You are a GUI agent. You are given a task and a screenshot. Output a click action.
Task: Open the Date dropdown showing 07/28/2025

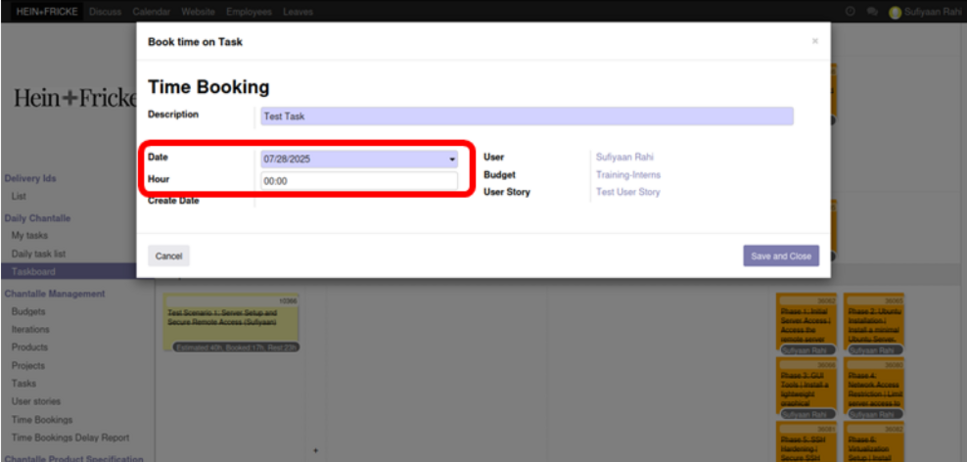pyautogui.click(x=358, y=159)
